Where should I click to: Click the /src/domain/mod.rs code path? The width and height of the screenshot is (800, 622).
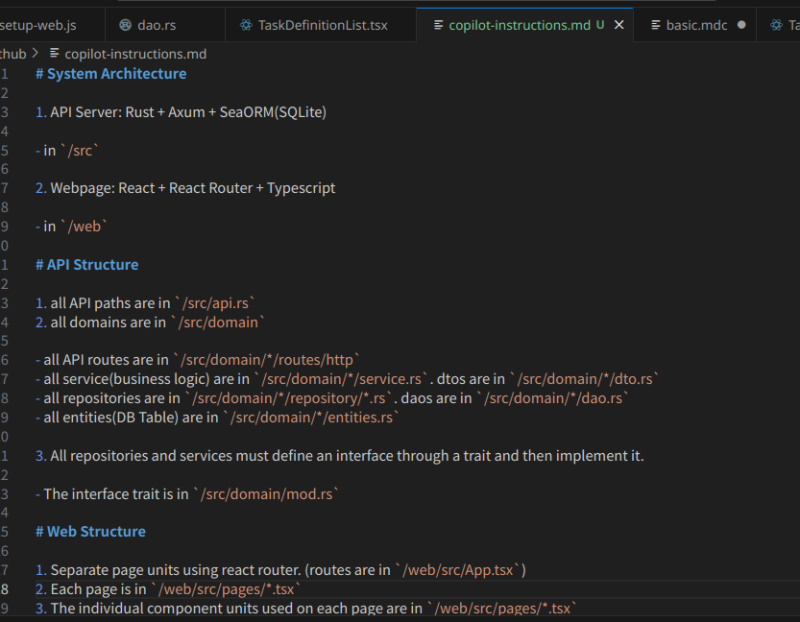[x=267, y=493]
